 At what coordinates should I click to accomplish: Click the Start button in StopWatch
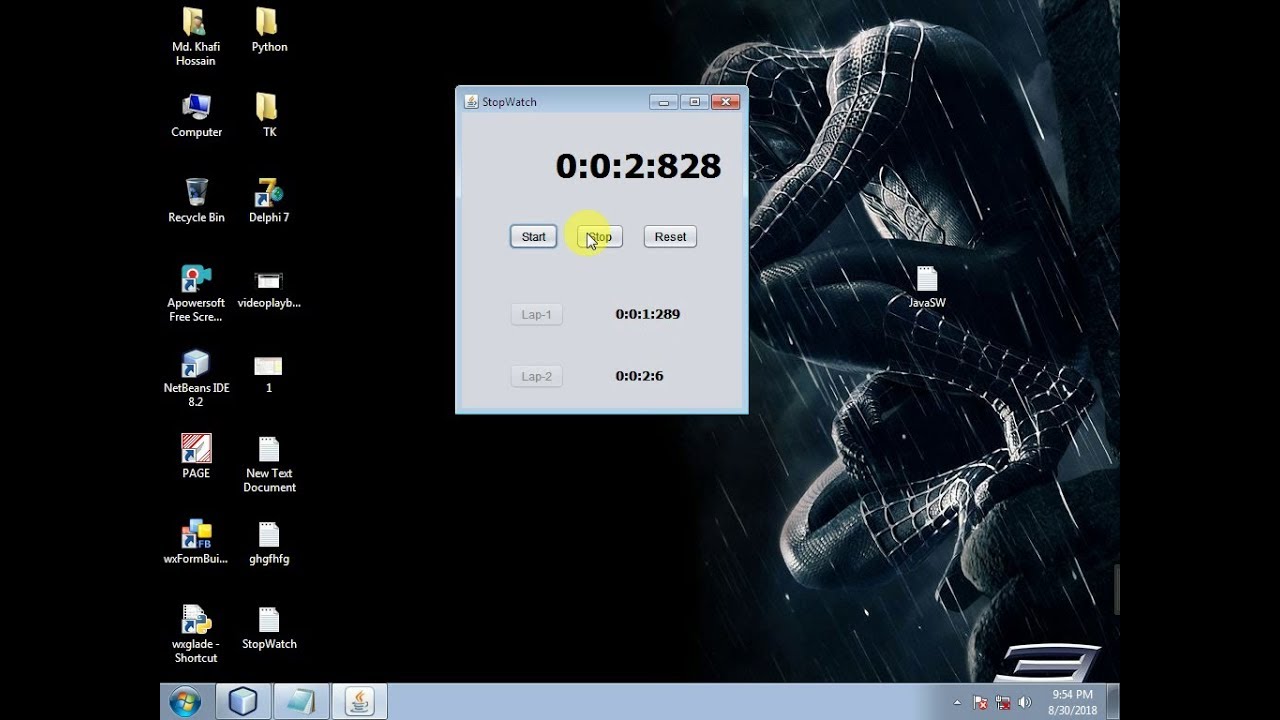pyautogui.click(x=533, y=237)
